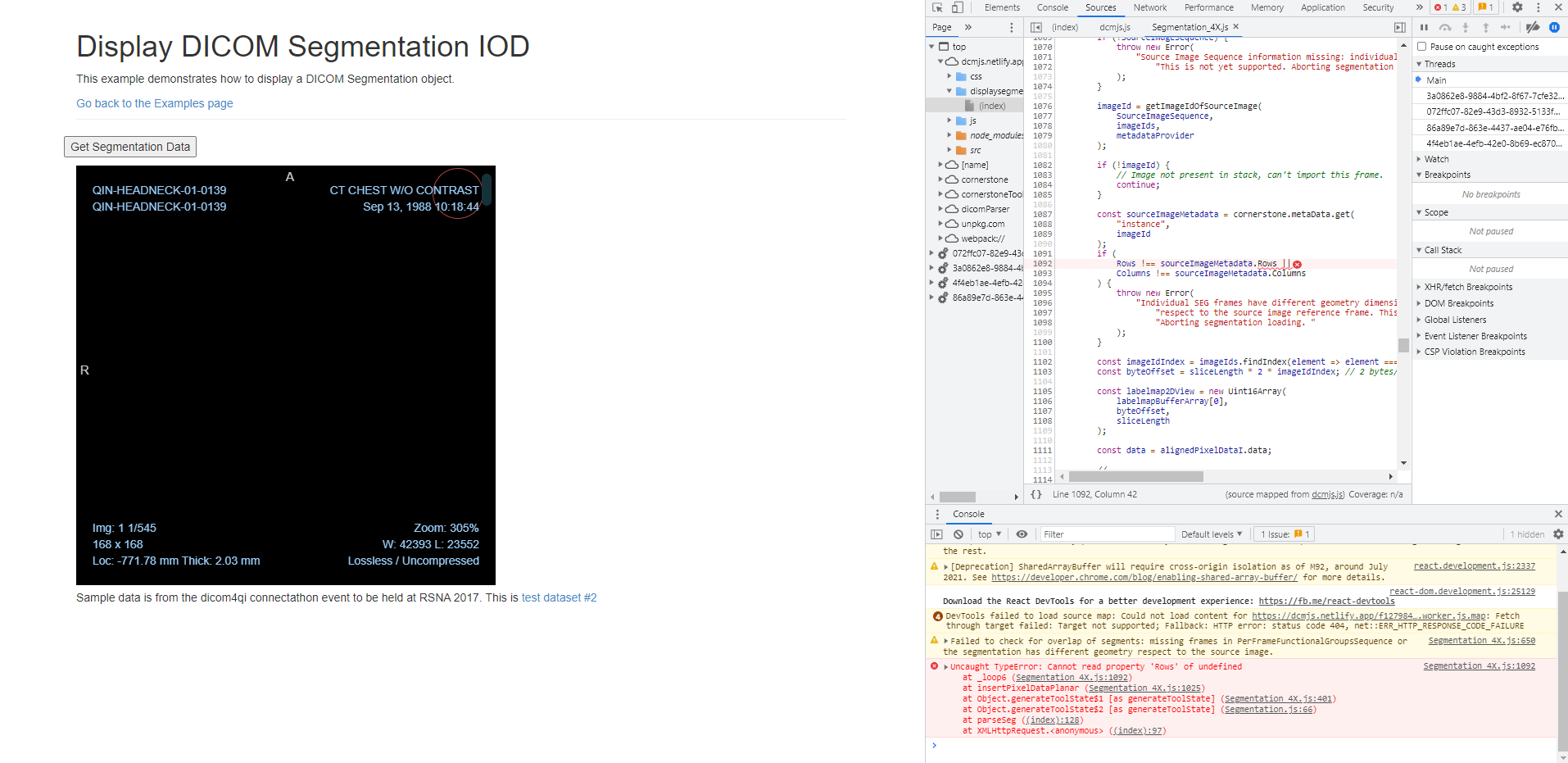Pause script execution
The height and width of the screenshot is (763, 1568).
click(1424, 27)
